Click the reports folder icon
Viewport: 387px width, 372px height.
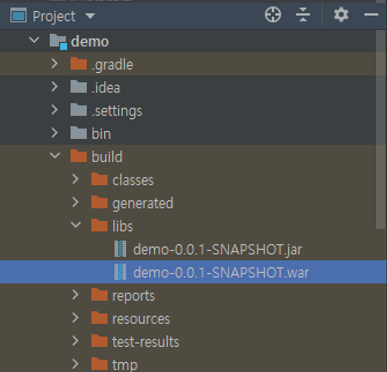(99, 295)
